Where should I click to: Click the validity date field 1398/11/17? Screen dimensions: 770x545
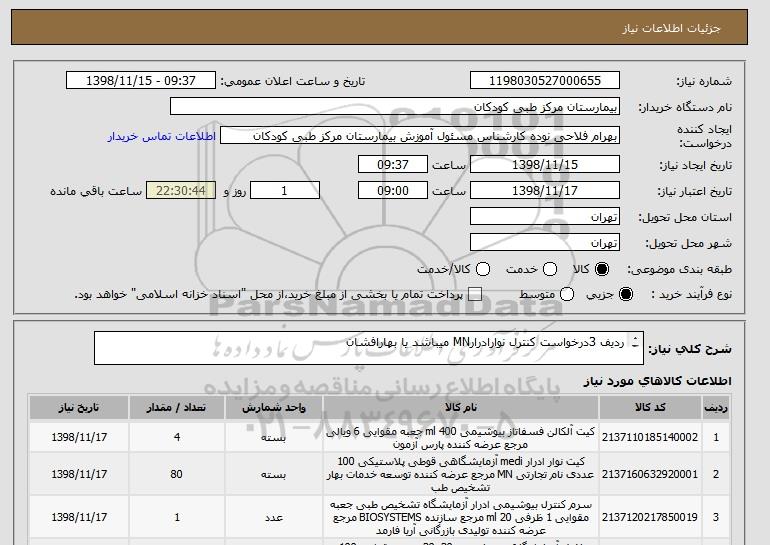(x=545, y=191)
